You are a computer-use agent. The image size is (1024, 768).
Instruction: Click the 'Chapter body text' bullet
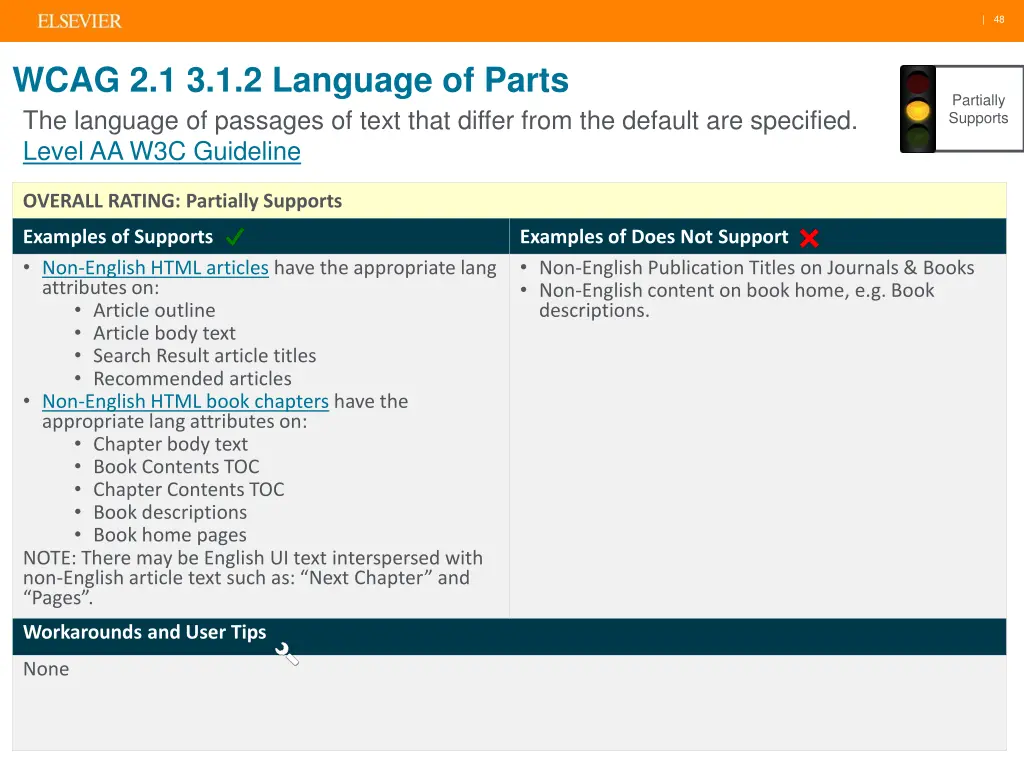coord(170,444)
